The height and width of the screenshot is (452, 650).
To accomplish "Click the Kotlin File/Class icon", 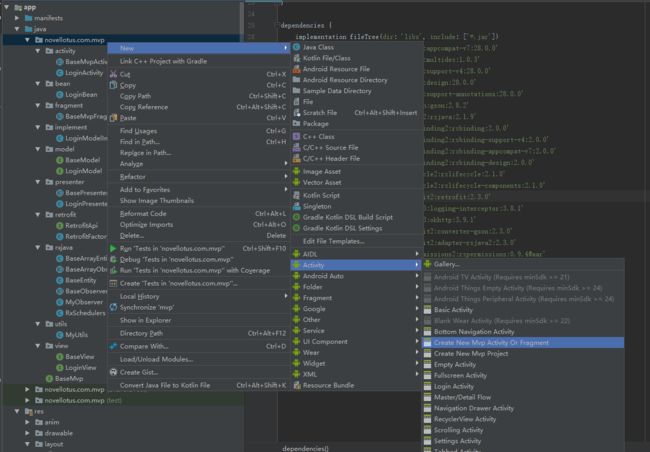I will pyautogui.click(x=296, y=58).
